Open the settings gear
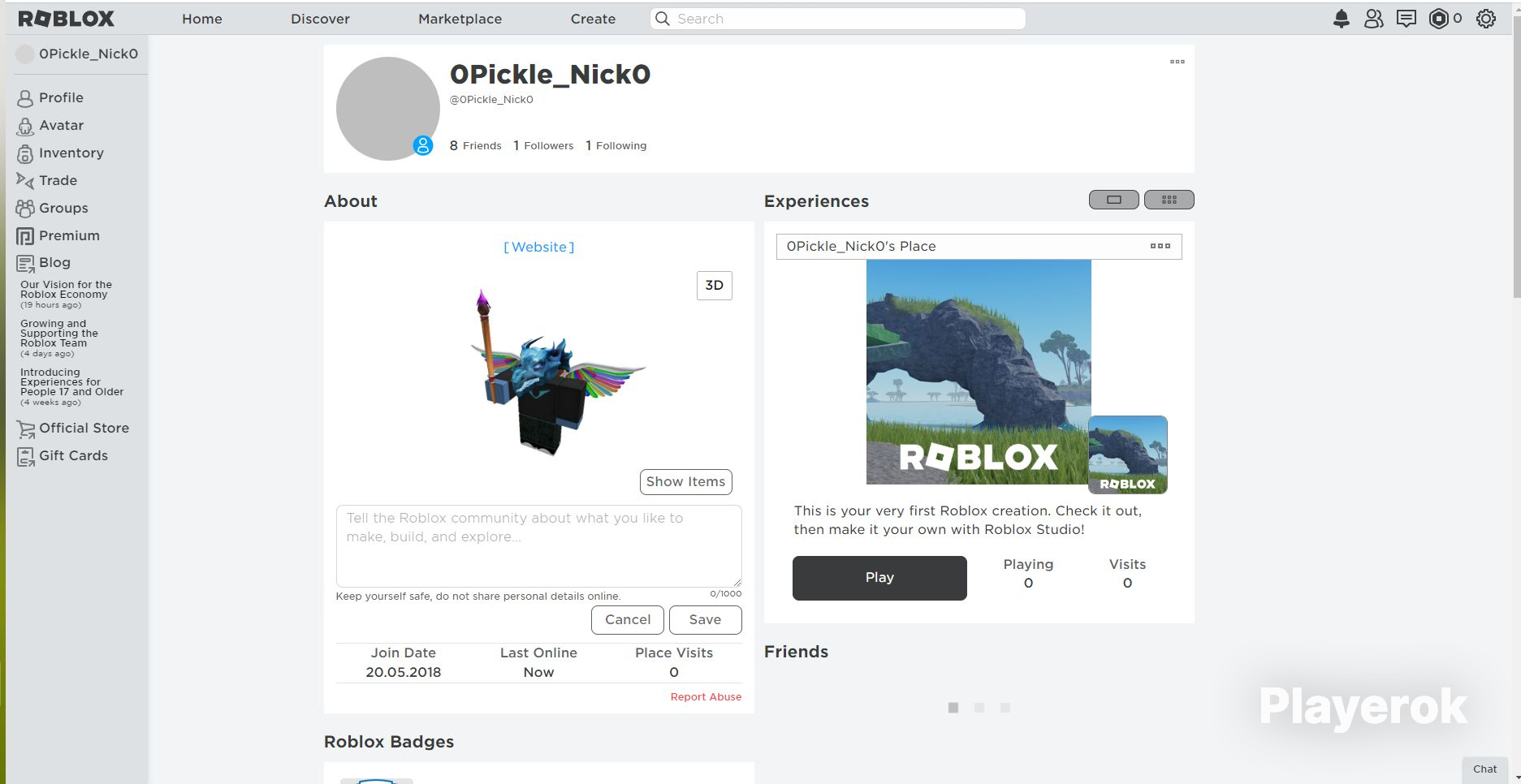The image size is (1521, 784). [1486, 19]
